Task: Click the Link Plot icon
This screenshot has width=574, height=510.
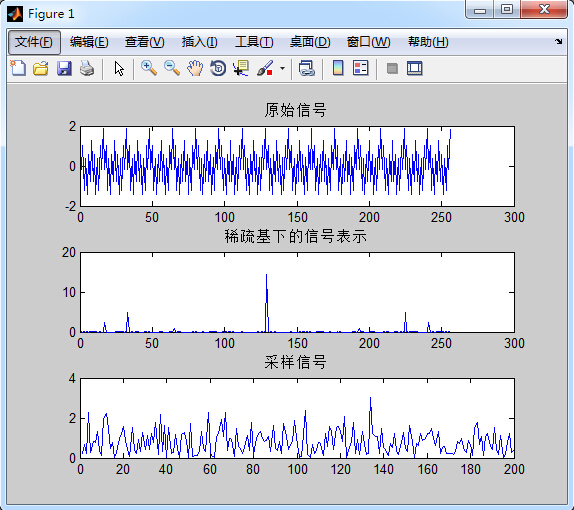Action: point(307,68)
